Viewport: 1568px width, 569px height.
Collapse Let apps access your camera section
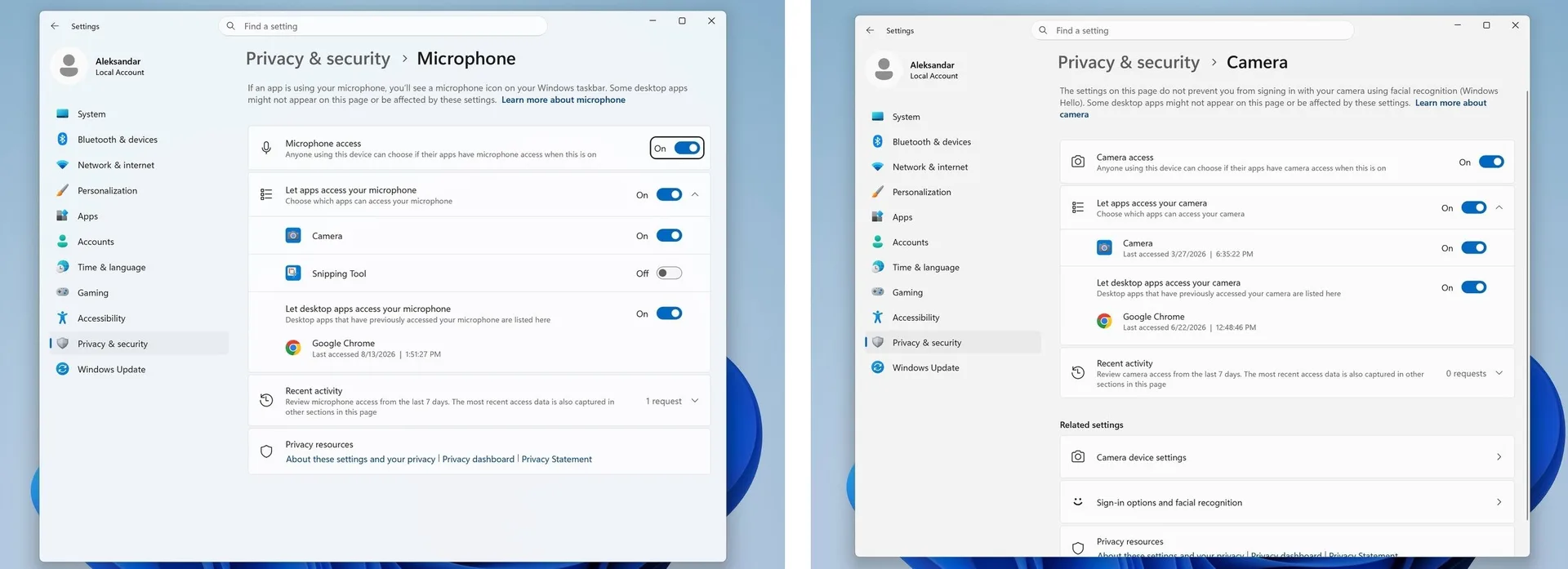click(1499, 207)
